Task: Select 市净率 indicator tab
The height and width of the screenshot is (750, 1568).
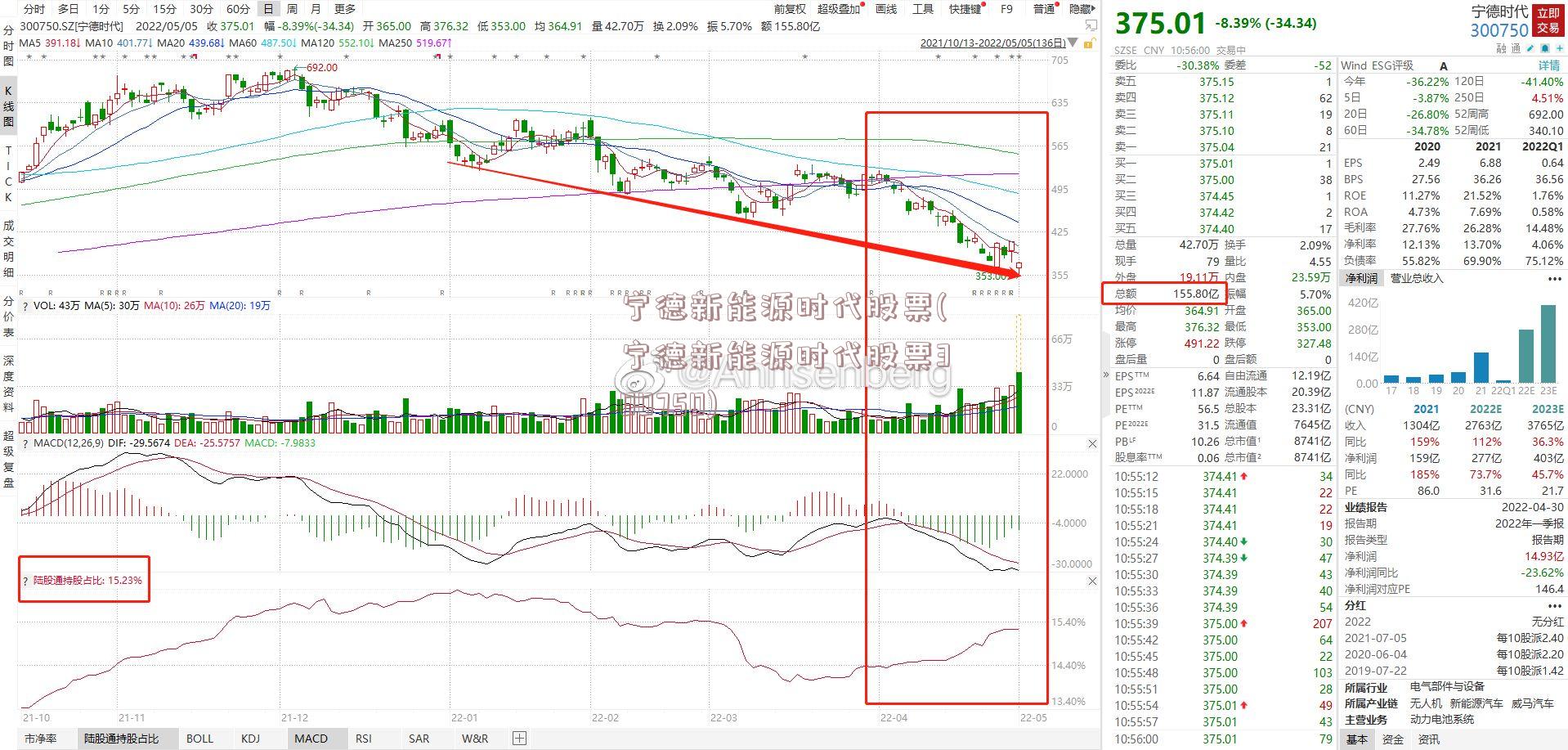Action: coord(41,739)
